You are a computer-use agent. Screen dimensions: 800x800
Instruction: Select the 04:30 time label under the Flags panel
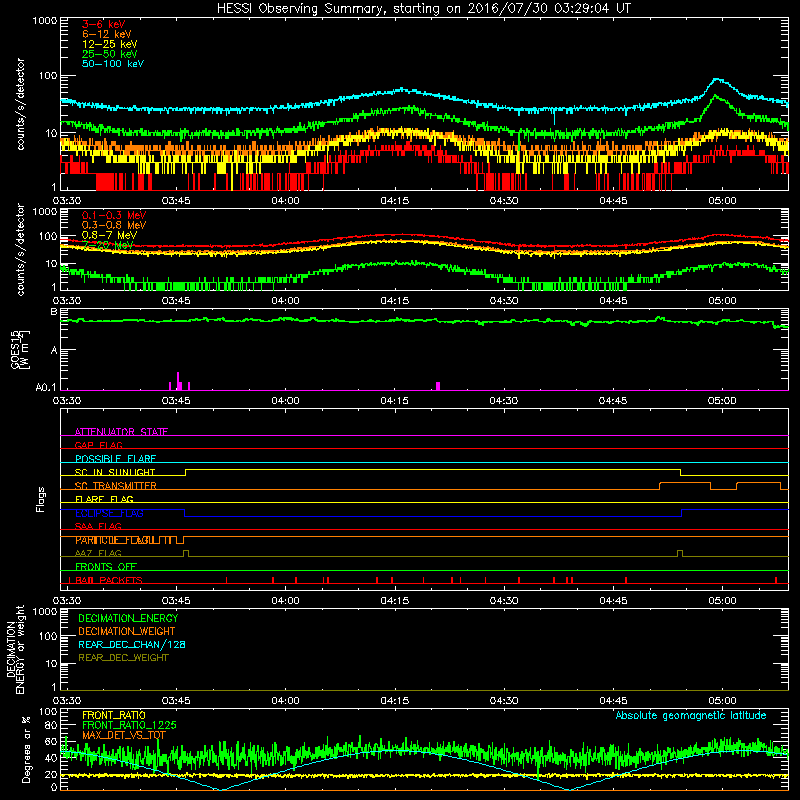pos(504,601)
